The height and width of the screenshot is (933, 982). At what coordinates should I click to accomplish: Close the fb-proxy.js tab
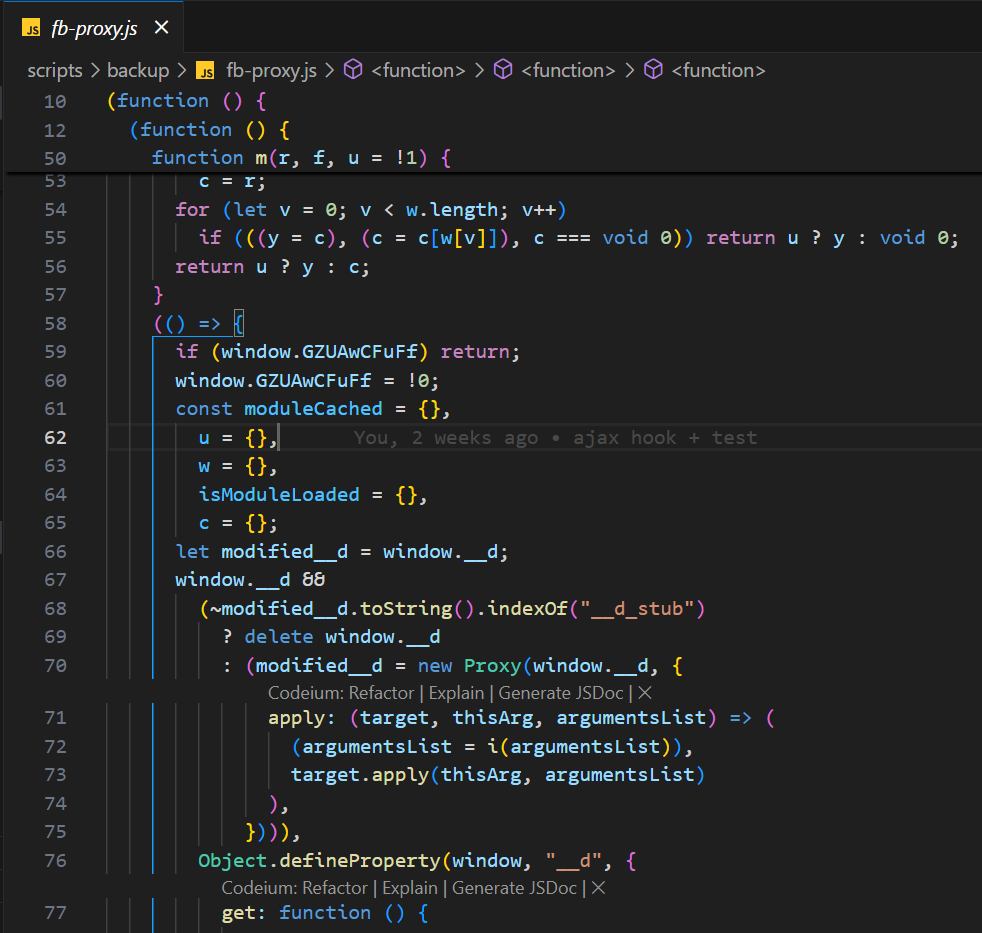coord(162,28)
